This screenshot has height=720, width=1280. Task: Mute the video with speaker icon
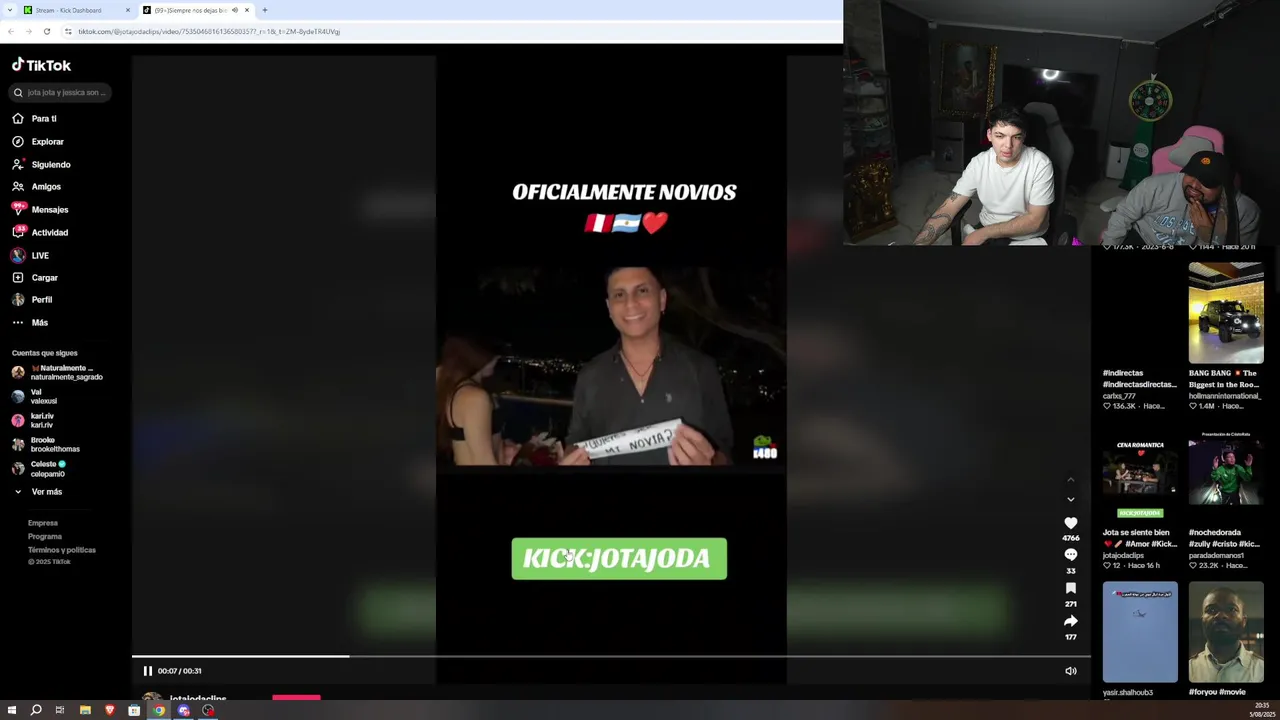[1071, 671]
